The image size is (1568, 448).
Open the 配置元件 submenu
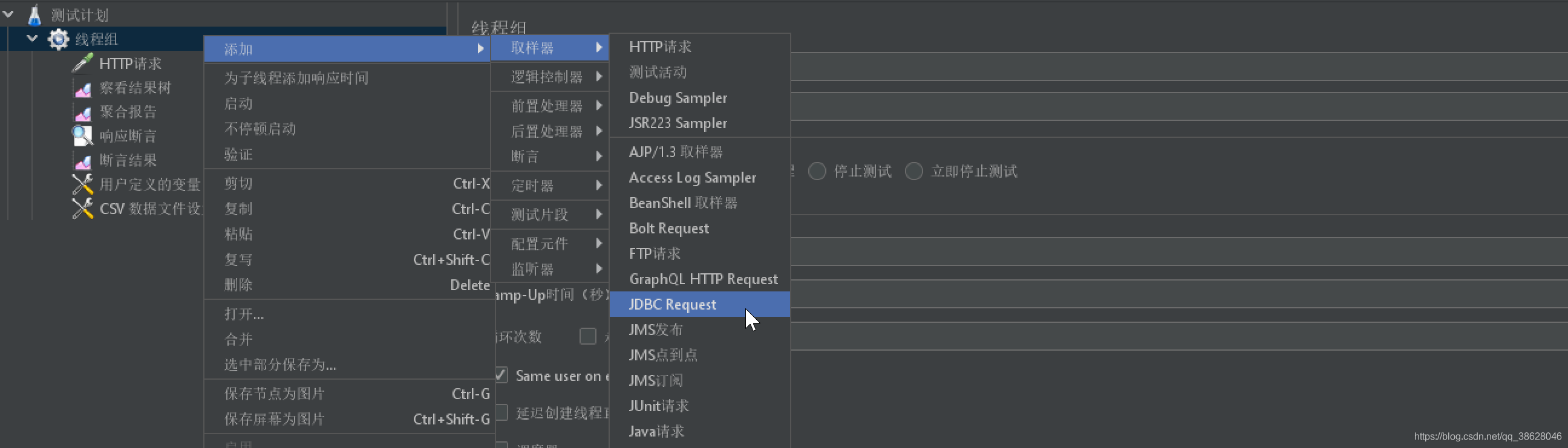(550, 244)
